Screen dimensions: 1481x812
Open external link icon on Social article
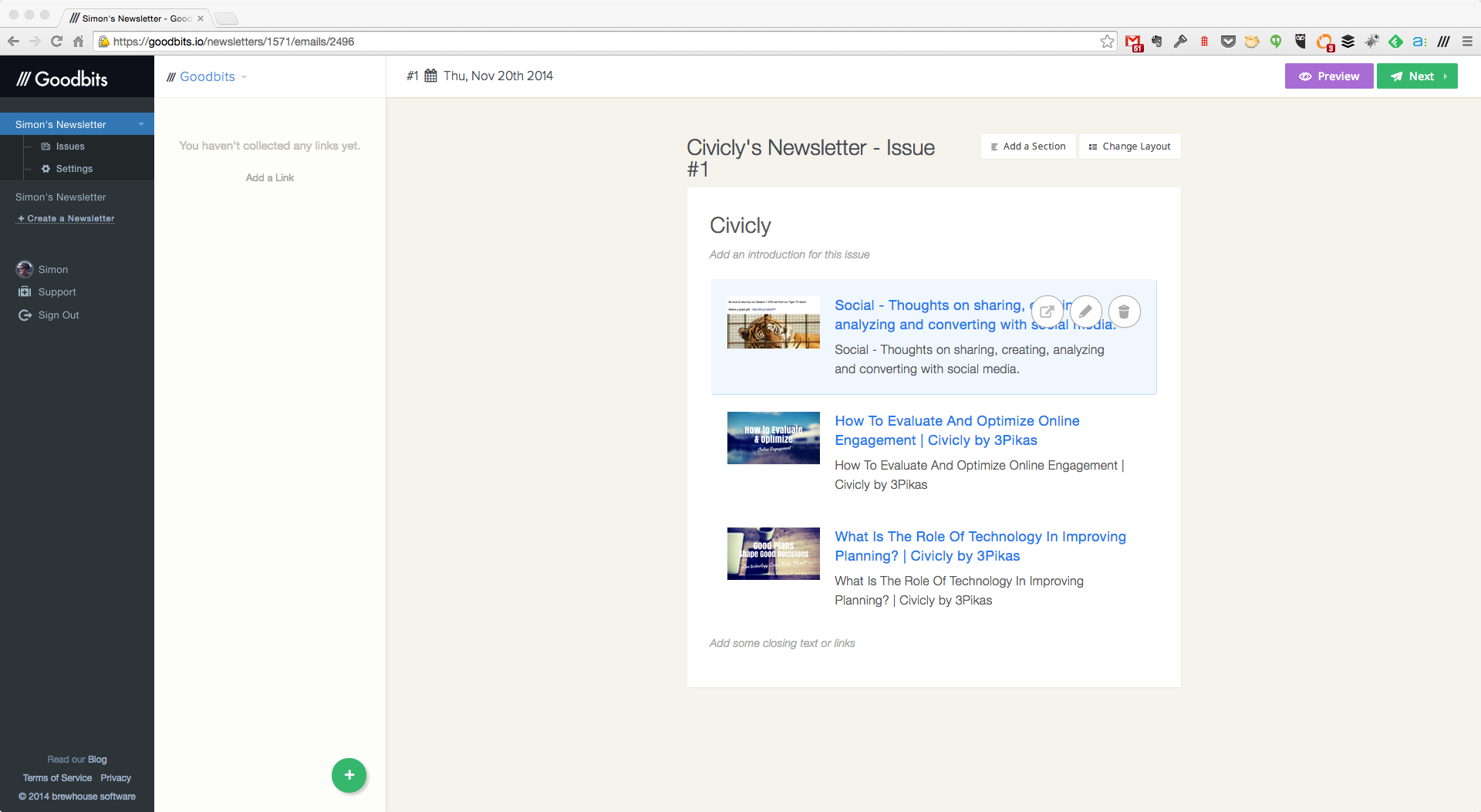1047,312
